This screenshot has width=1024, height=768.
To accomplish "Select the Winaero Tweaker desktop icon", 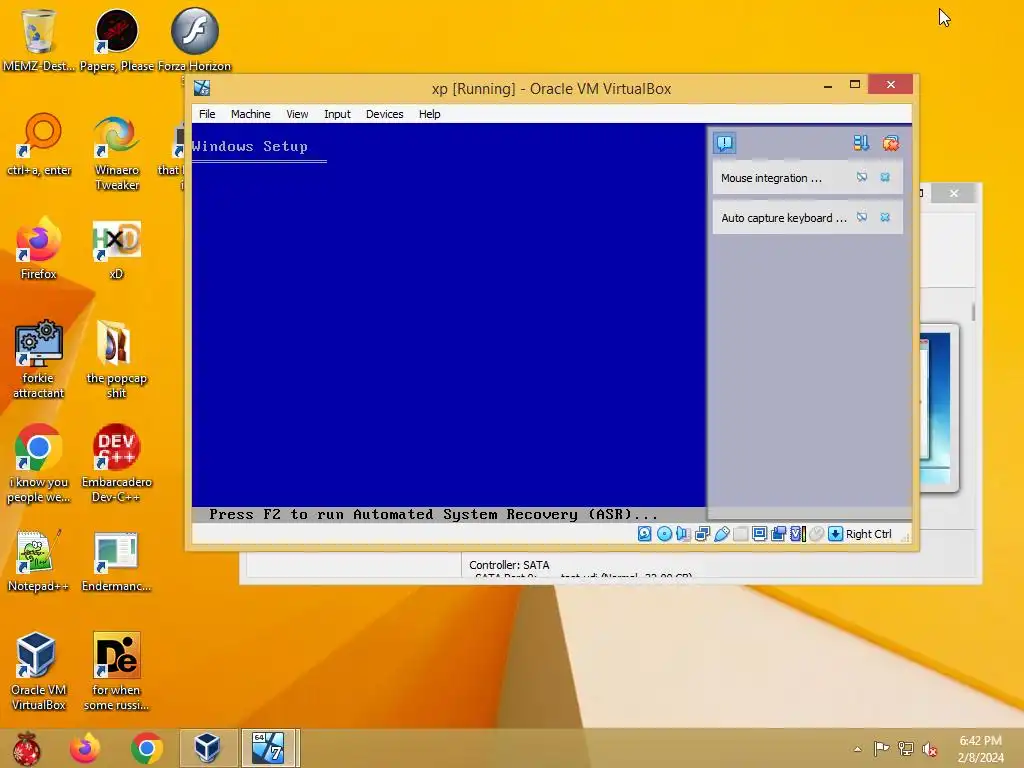I will [x=116, y=152].
